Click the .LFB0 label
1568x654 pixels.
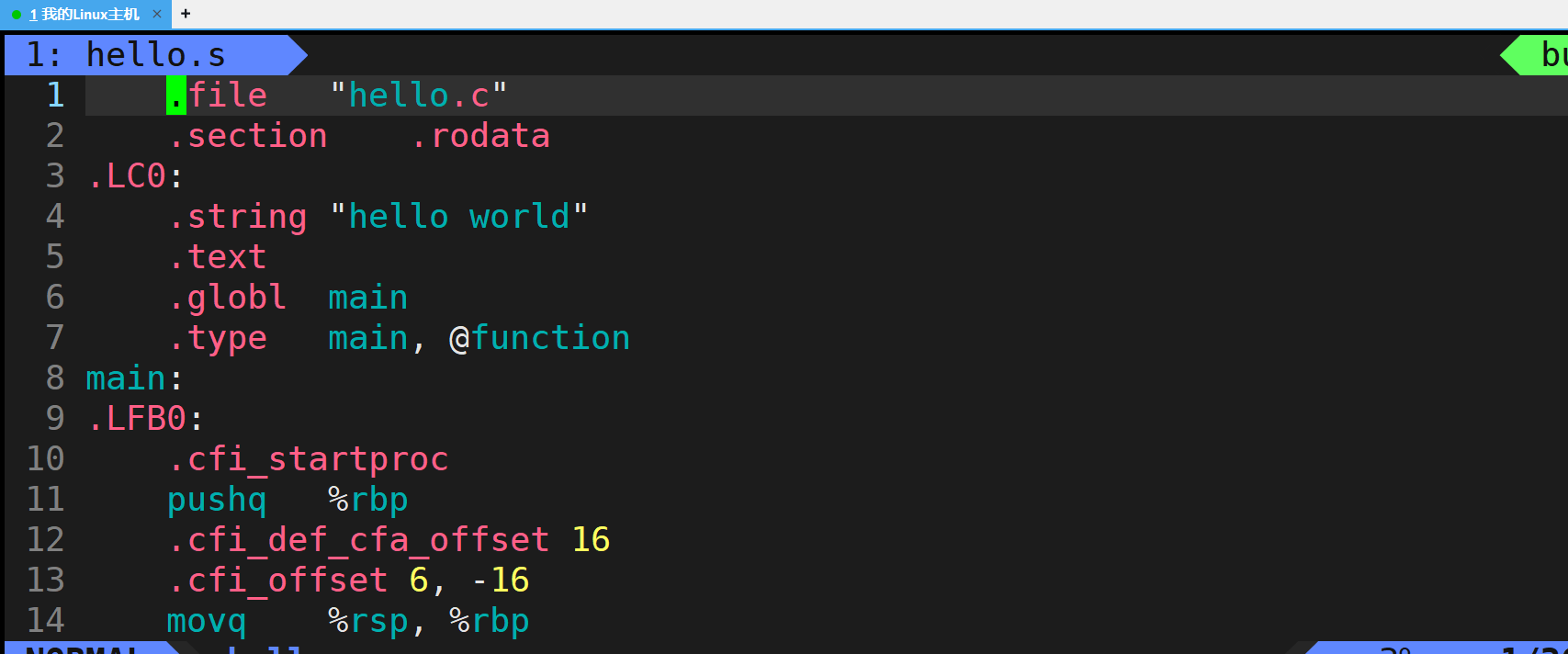pos(137,419)
